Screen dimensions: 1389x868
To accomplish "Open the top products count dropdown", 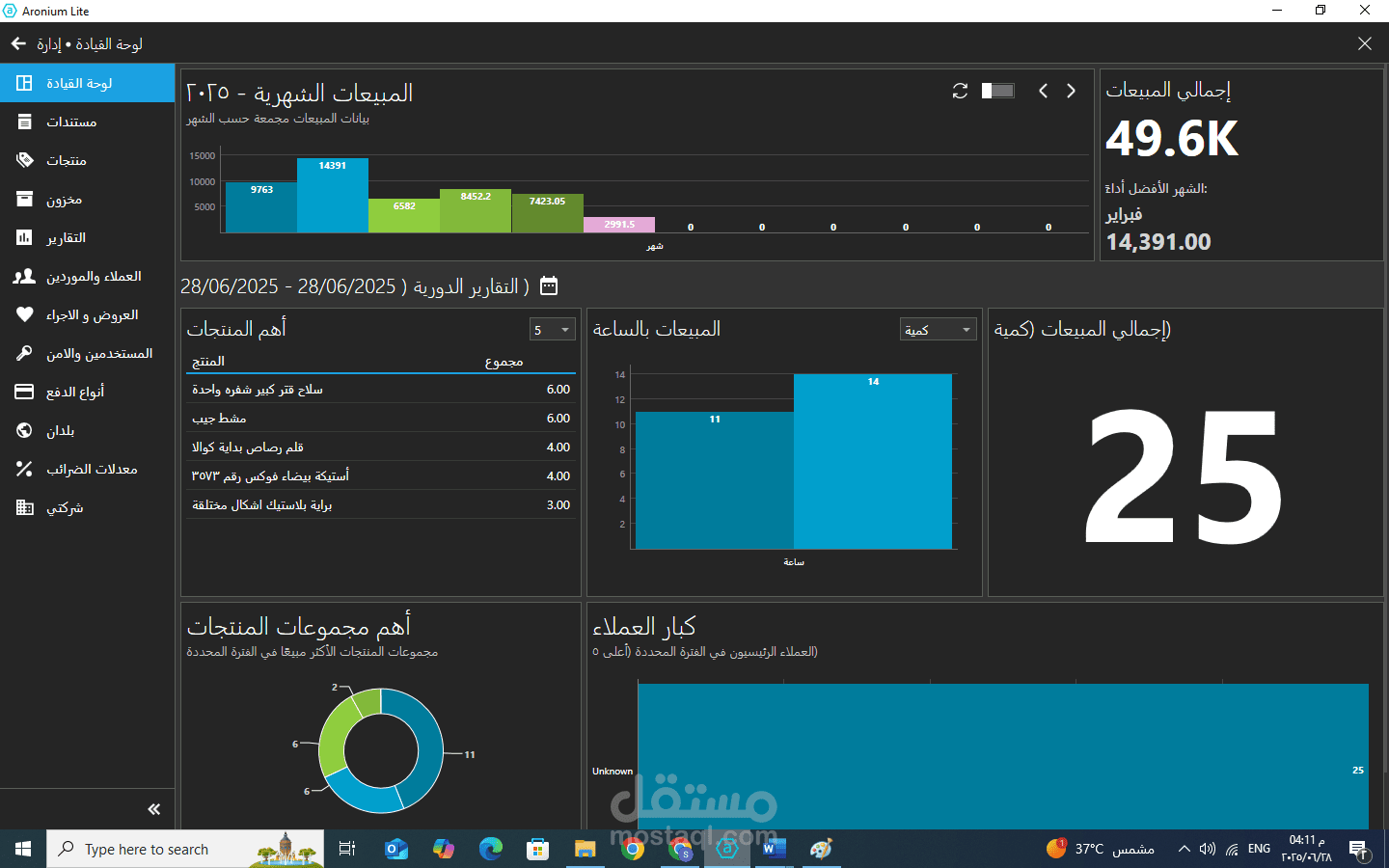I will coord(553,330).
